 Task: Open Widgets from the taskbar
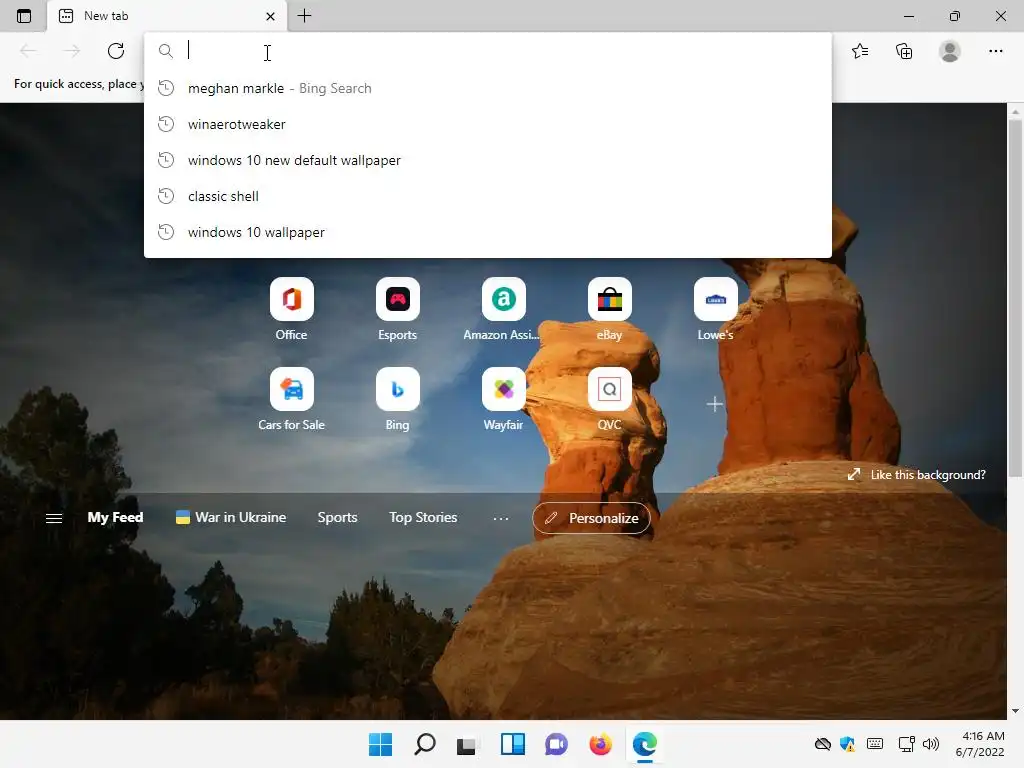[513, 744]
